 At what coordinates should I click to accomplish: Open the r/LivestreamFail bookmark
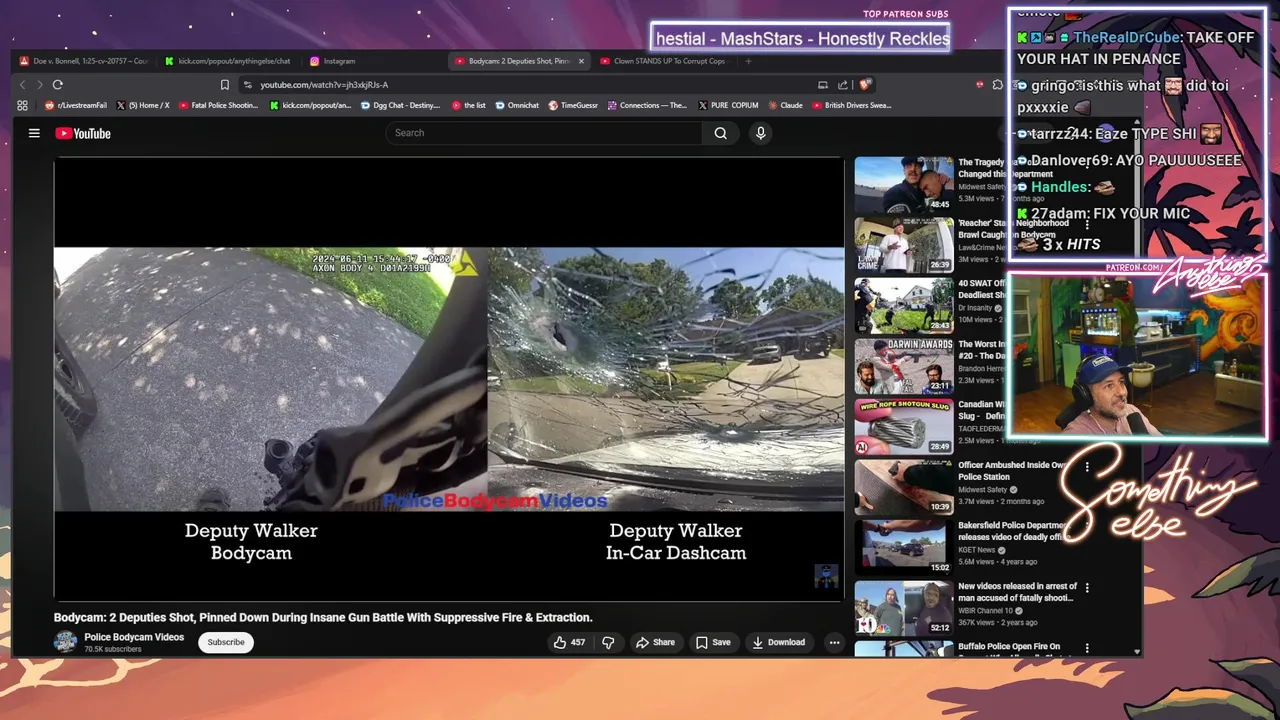76,105
